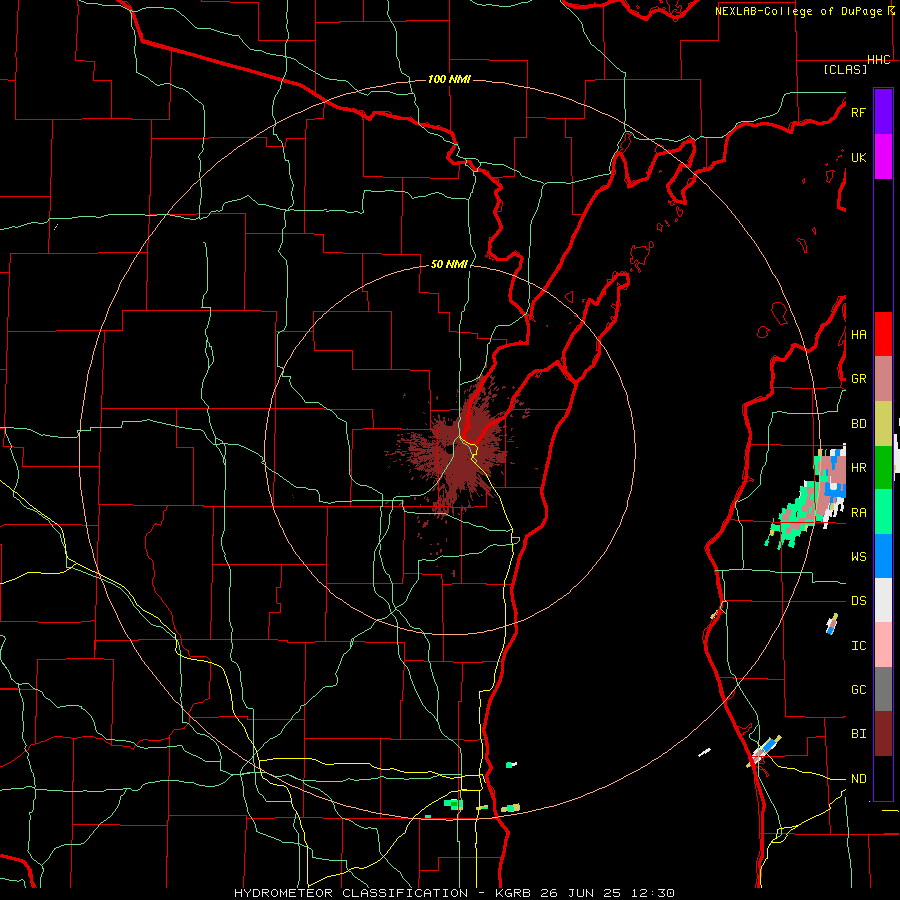Click the white DS legend swatch
Image resolution: width=900 pixels, height=900 pixels.
pyautogui.click(x=883, y=600)
